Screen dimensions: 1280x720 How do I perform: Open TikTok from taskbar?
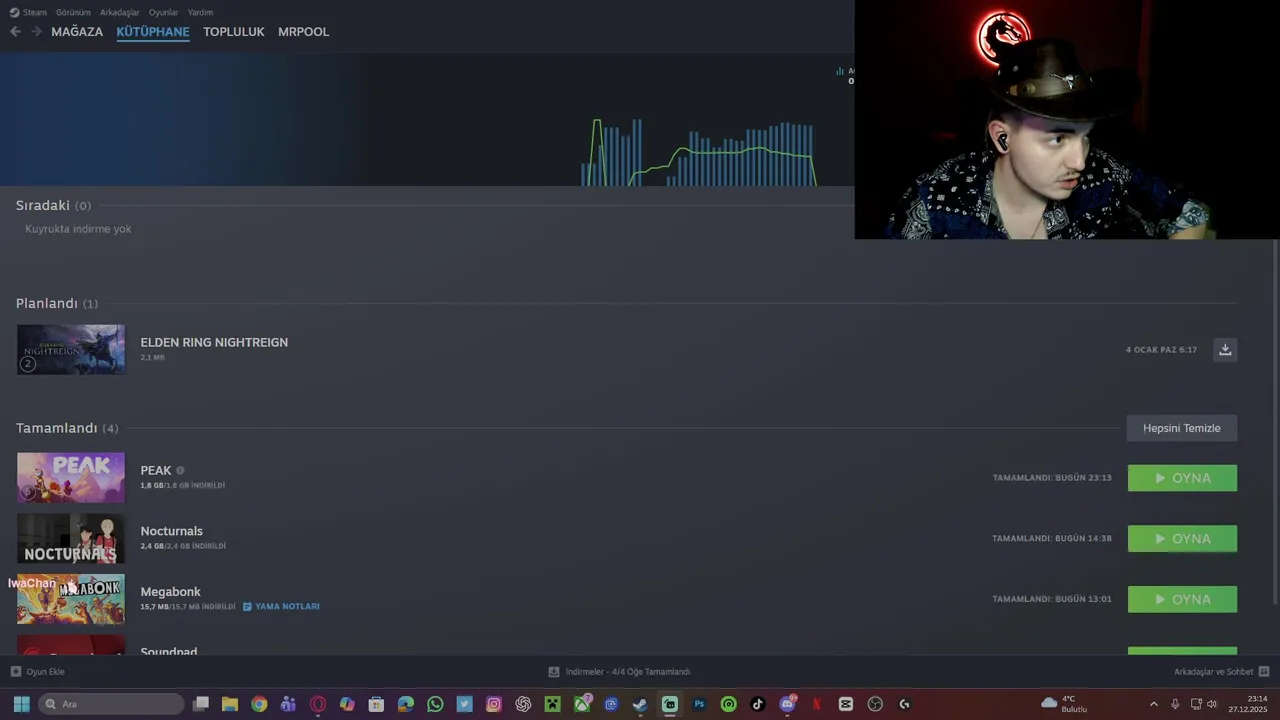pyautogui.click(x=757, y=704)
